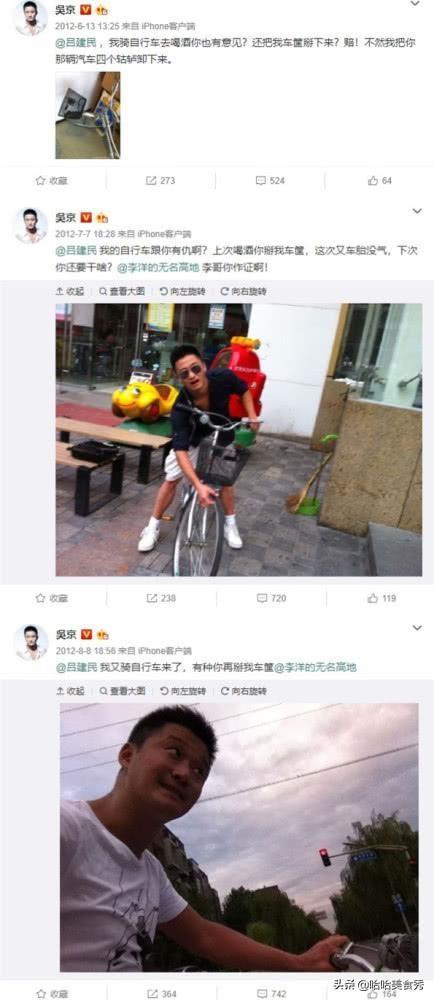Repost second post showing 238 shares
Image resolution: width=434 pixels, height=1000 pixels.
[x=161, y=598]
